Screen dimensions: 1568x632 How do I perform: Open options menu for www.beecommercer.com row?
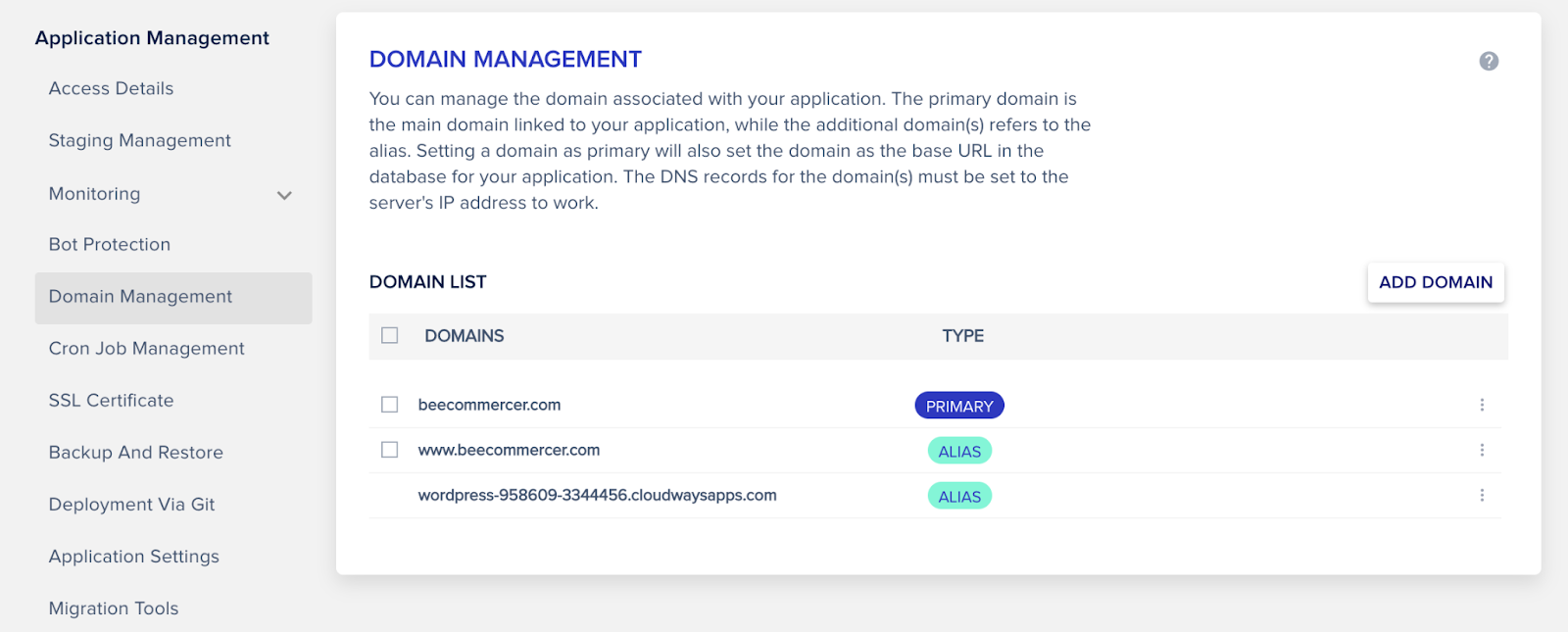(x=1482, y=450)
